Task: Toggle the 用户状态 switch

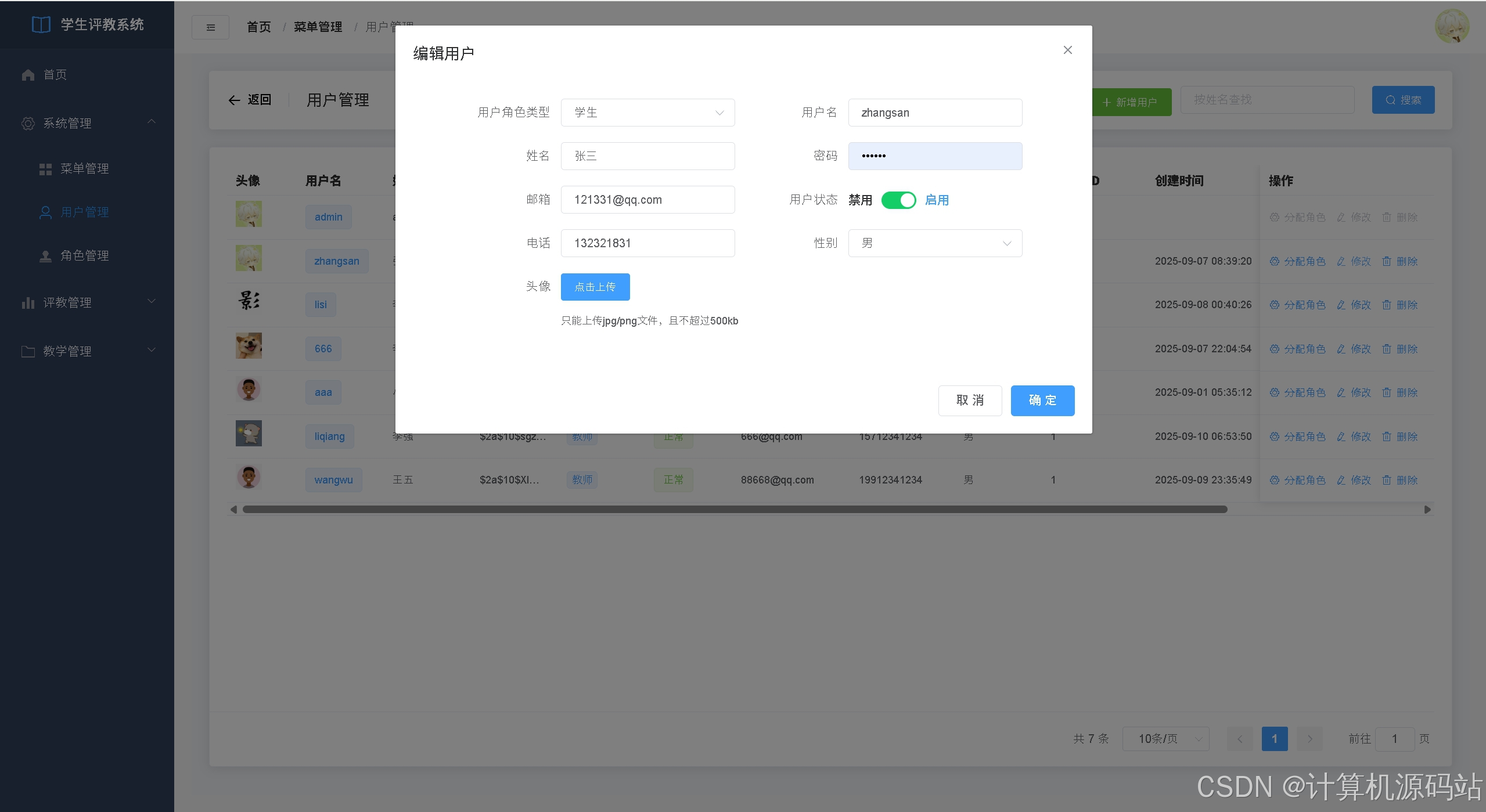Action: tap(898, 200)
